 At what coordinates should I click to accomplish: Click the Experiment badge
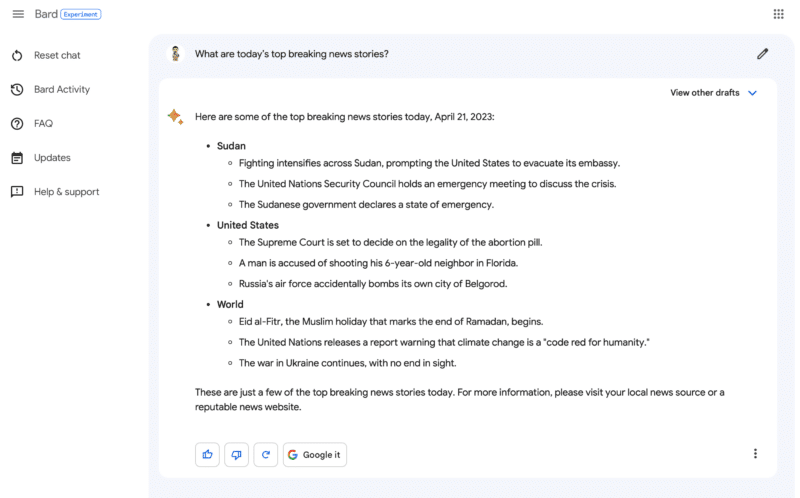point(81,14)
